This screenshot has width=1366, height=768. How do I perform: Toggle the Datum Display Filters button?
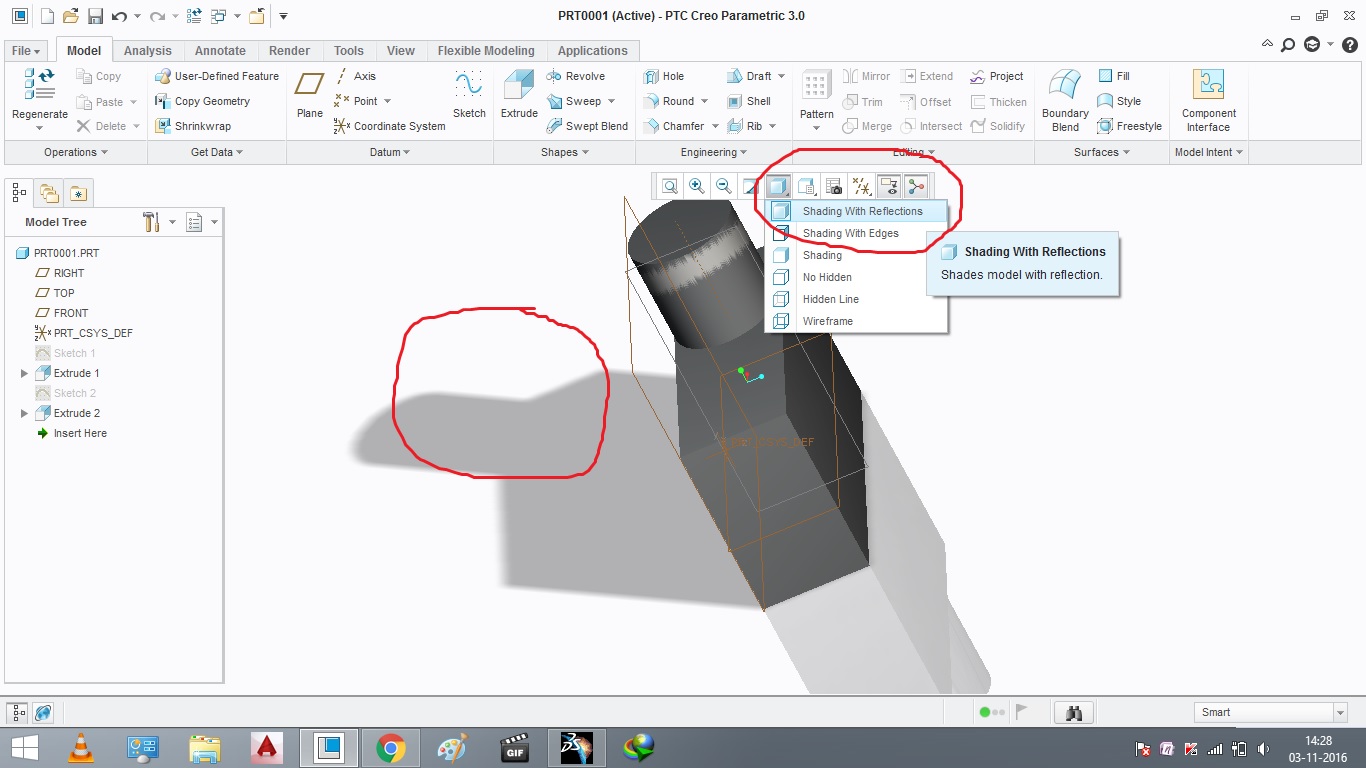pos(861,186)
